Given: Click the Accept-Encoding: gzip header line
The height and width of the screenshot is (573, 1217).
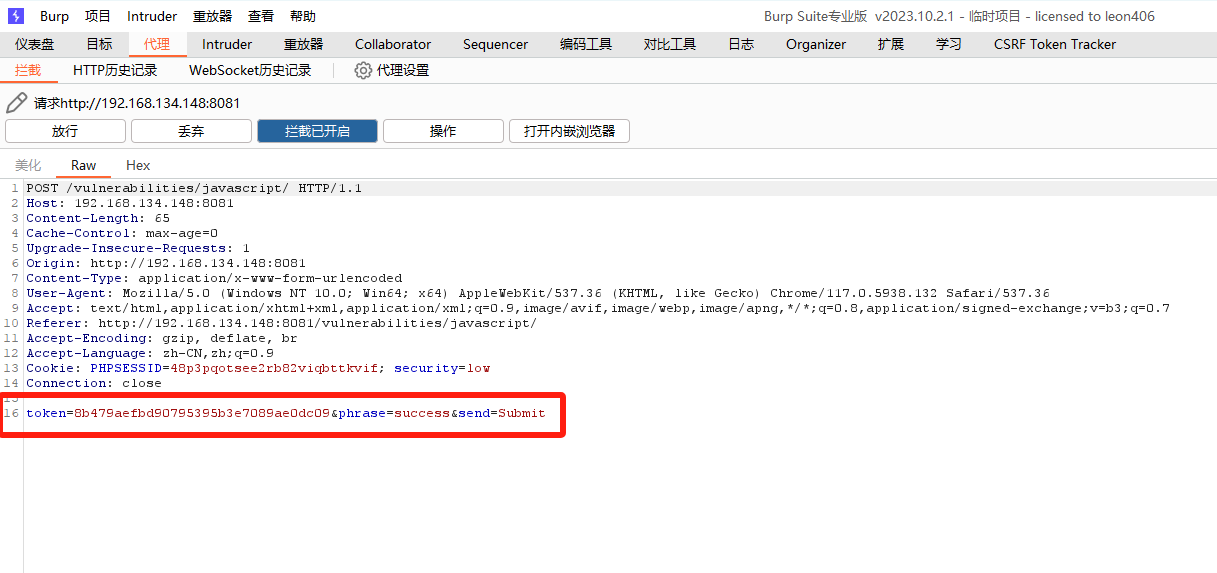Looking at the screenshot, I should tap(162, 338).
